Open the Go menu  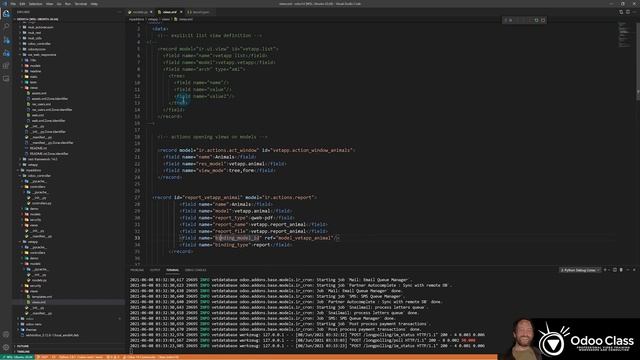(59, 4)
